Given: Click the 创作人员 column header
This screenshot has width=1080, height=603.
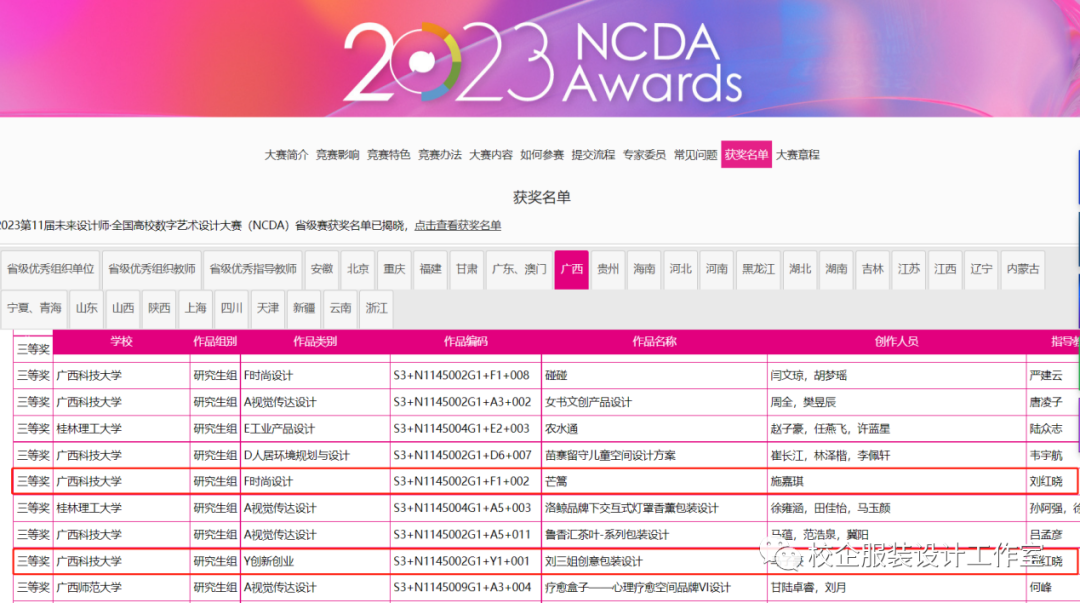Looking at the screenshot, I should (x=896, y=341).
